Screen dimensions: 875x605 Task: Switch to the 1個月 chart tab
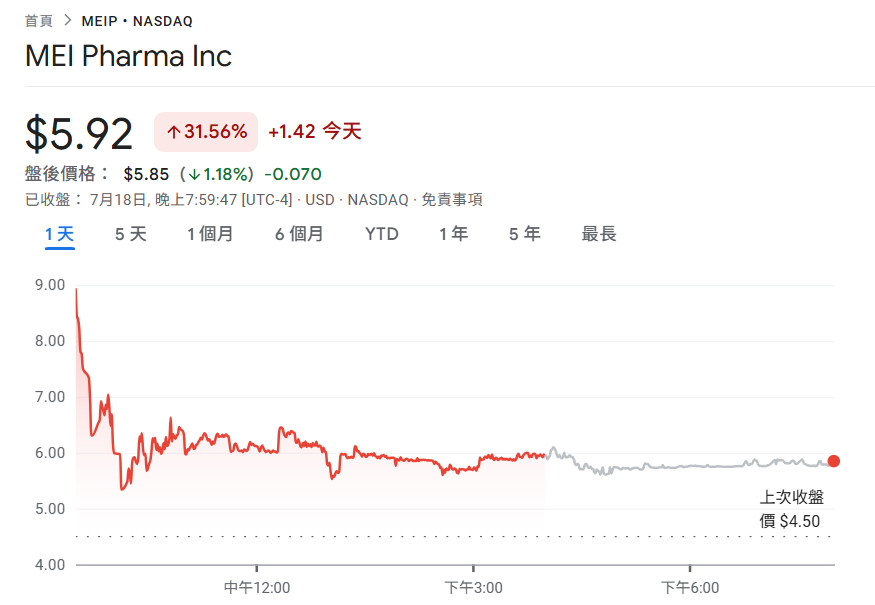pos(210,234)
